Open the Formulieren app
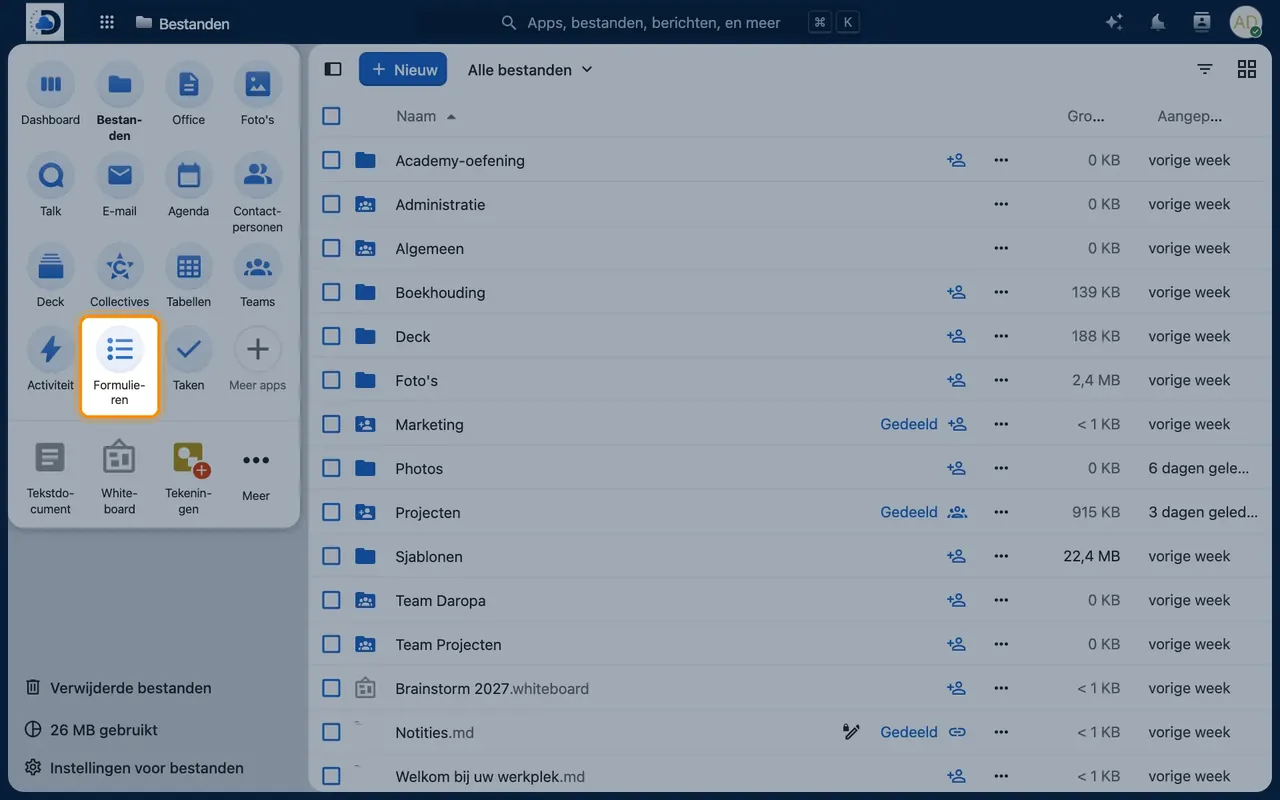1280x800 pixels. coord(119,366)
